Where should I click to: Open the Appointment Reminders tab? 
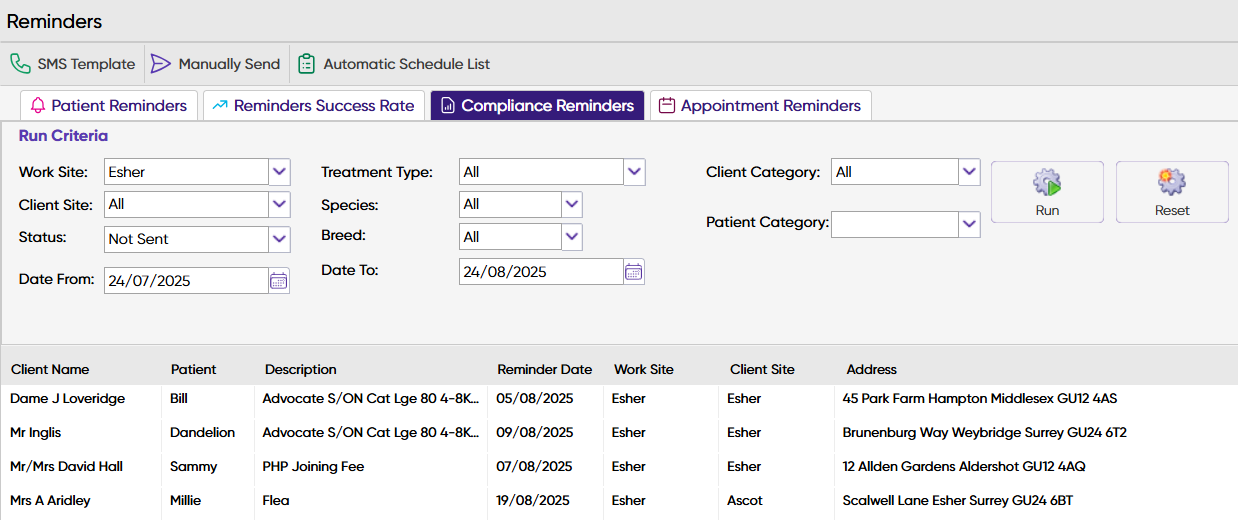(760, 106)
